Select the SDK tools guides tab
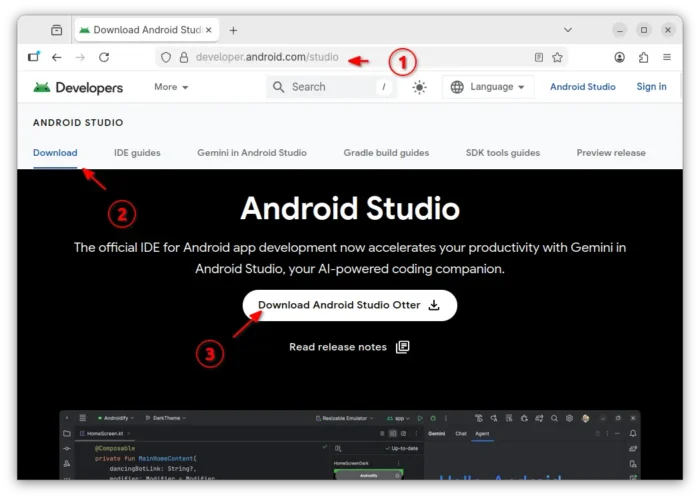The image size is (700, 499). [502, 153]
